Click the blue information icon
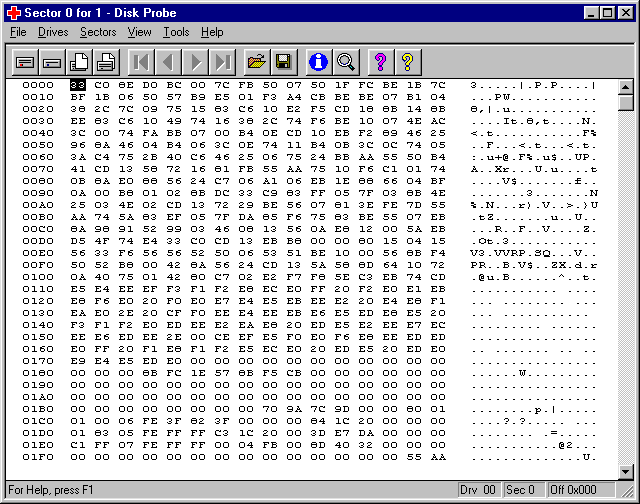Image resolution: width=640 pixels, height=504 pixels. 319,62
